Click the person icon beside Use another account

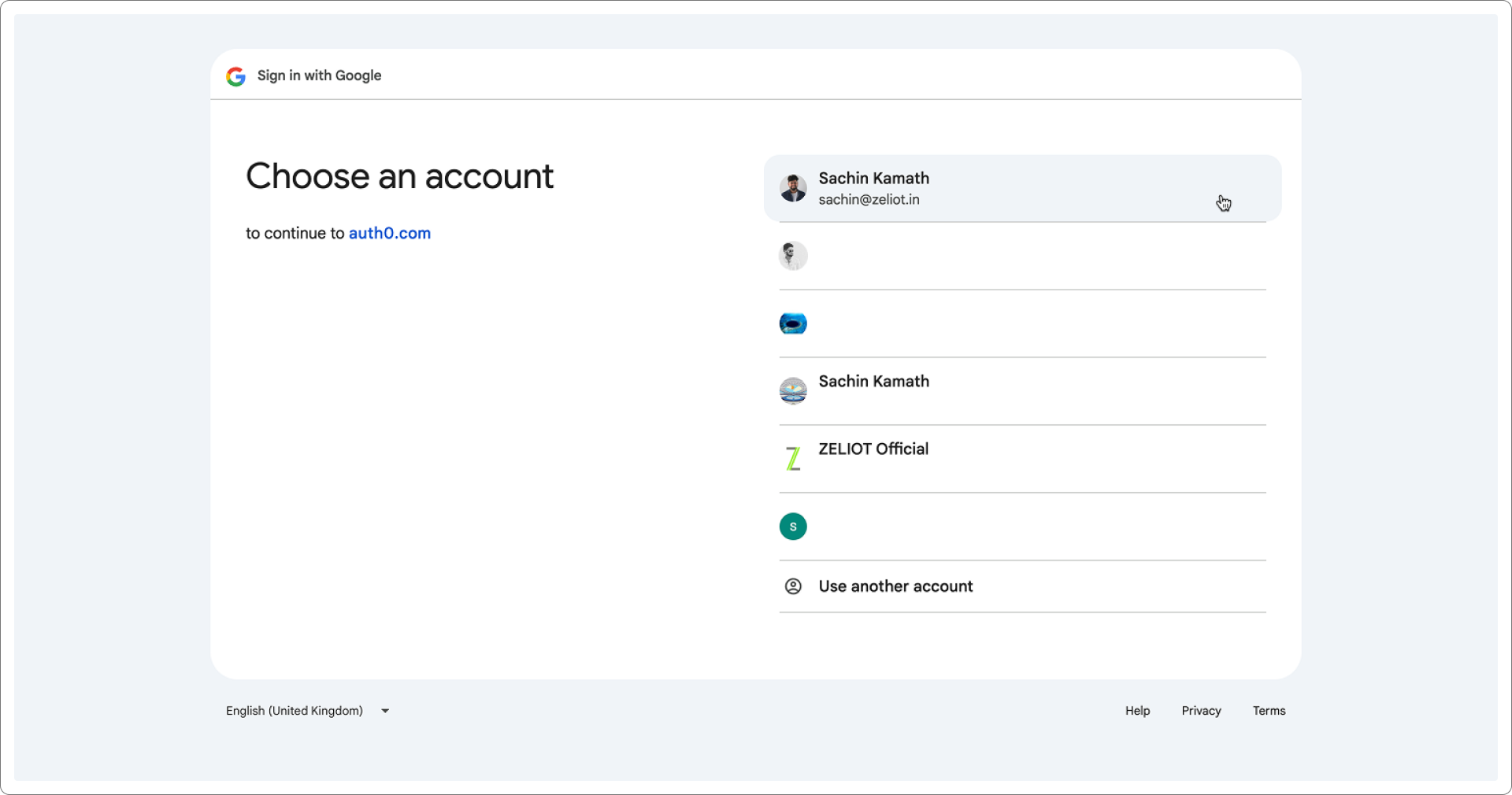point(793,586)
